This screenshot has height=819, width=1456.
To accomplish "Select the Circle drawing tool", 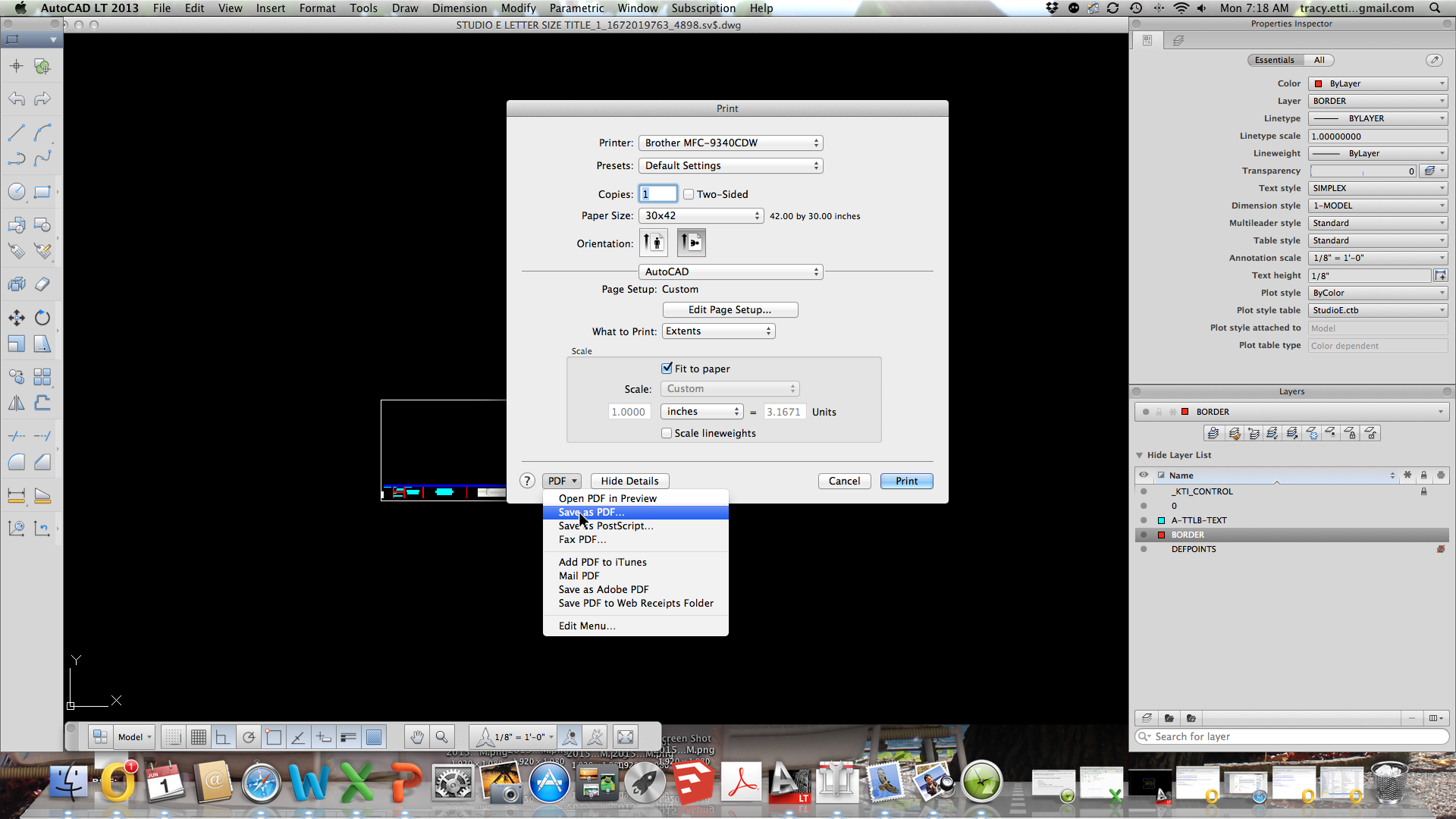I will [x=16, y=192].
